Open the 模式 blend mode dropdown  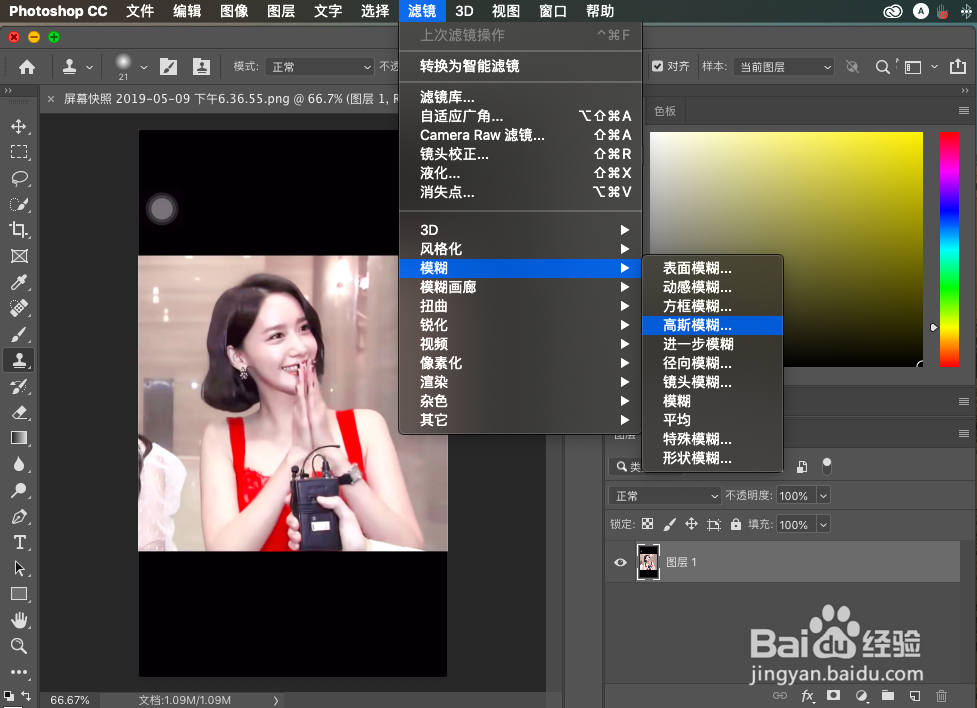tap(321, 67)
